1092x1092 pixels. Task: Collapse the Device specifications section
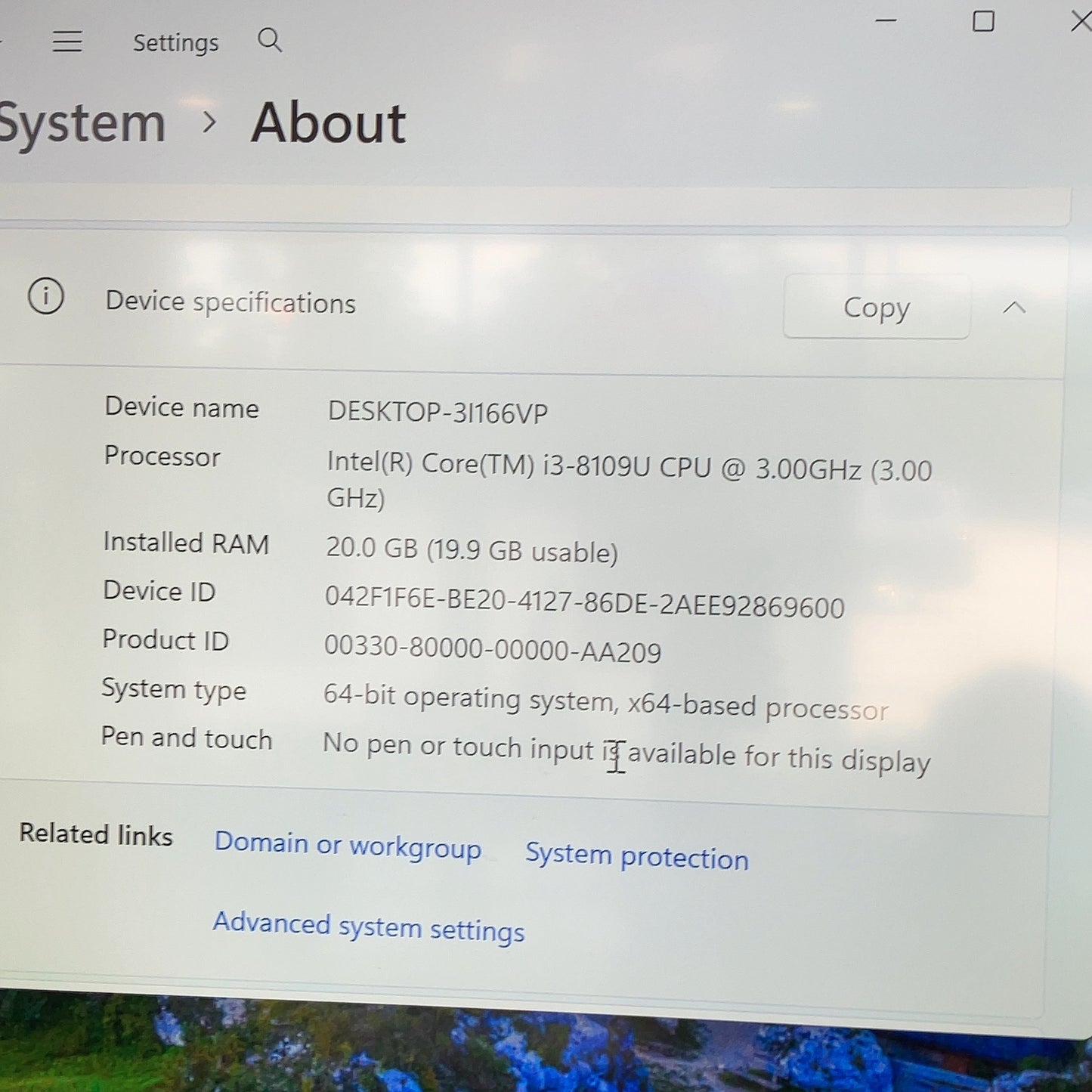[1014, 307]
